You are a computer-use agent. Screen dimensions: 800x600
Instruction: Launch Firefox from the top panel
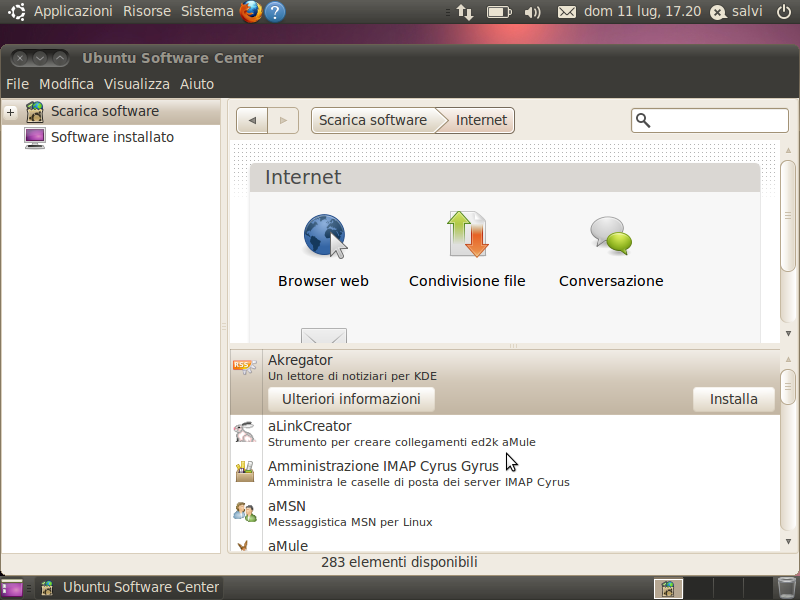tap(251, 12)
